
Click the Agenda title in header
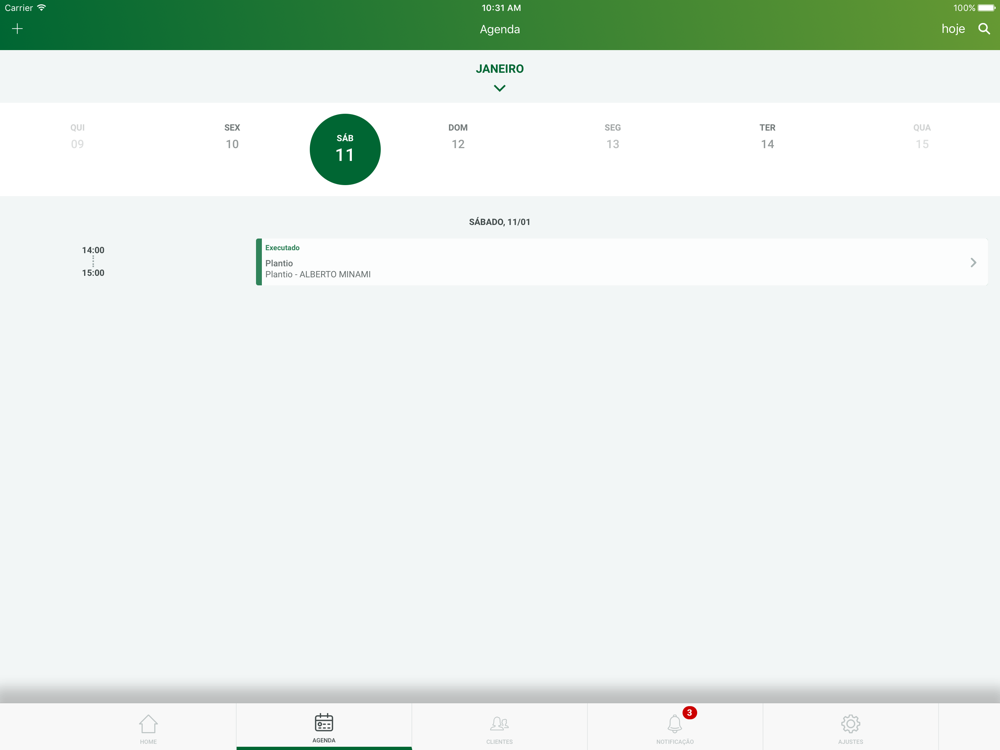tap(500, 29)
